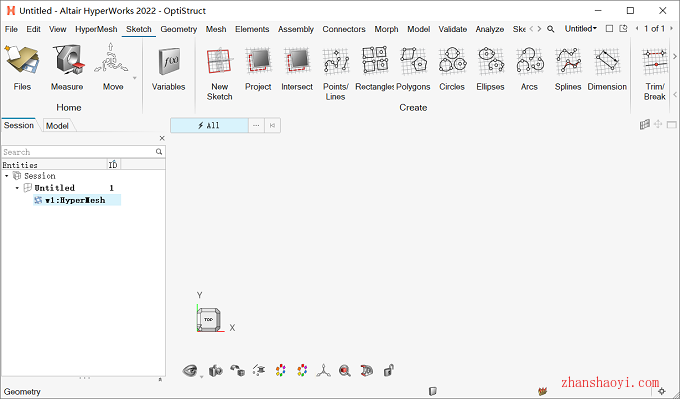Activate the Move tool
The width and height of the screenshot is (680, 399).
(x=113, y=67)
